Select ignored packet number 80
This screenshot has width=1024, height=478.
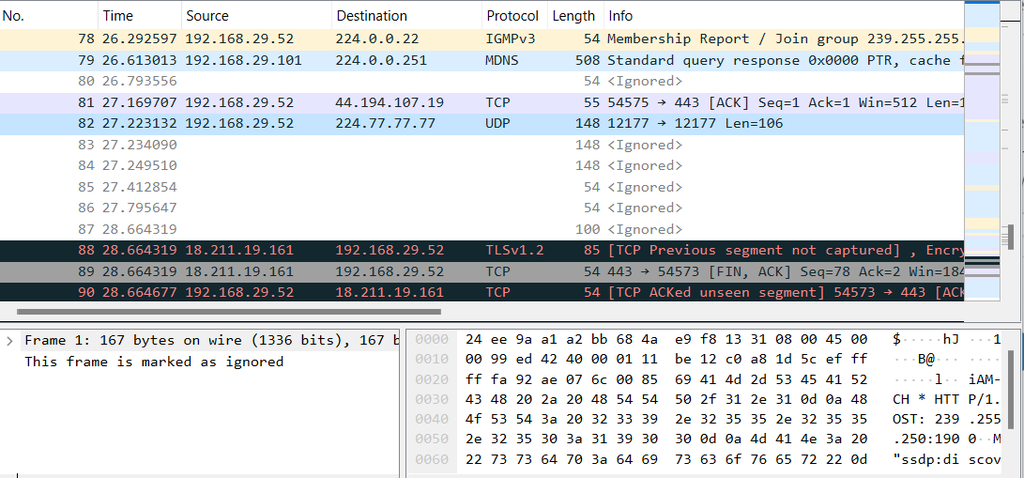tap(482, 81)
